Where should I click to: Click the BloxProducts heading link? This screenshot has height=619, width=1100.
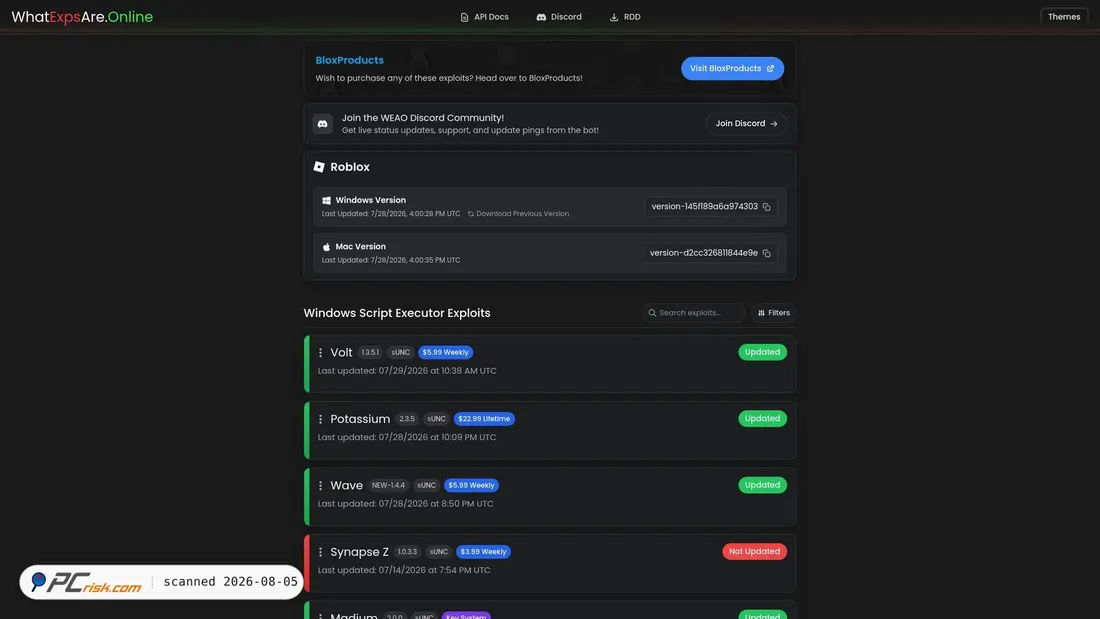coord(349,60)
